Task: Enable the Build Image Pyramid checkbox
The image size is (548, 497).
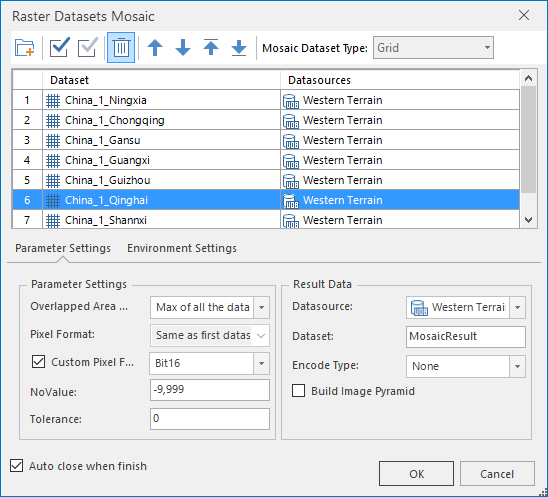Action: pos(298,391)
